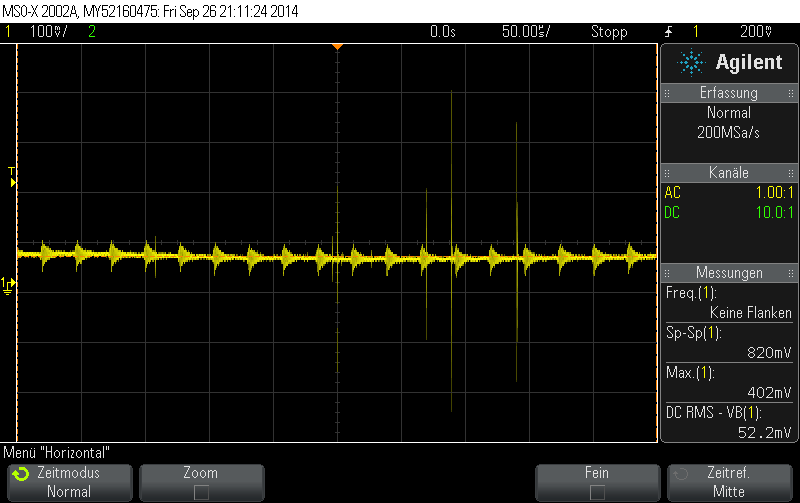Click the 100 mV/div channel 1 scale
Image resolution: width=800 pixels, height=503 pixels.
point(48,32)
